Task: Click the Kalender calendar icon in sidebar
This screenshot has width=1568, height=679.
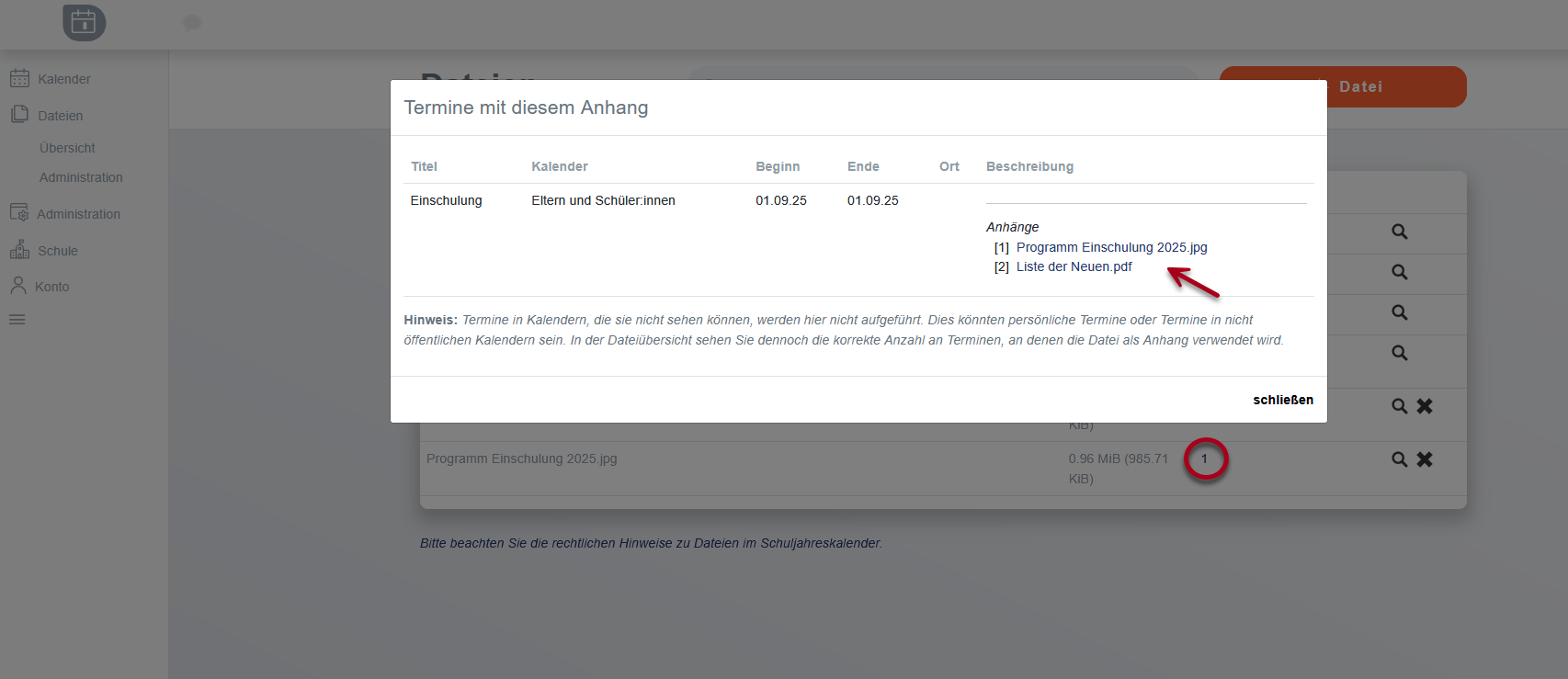Action: 19,78
